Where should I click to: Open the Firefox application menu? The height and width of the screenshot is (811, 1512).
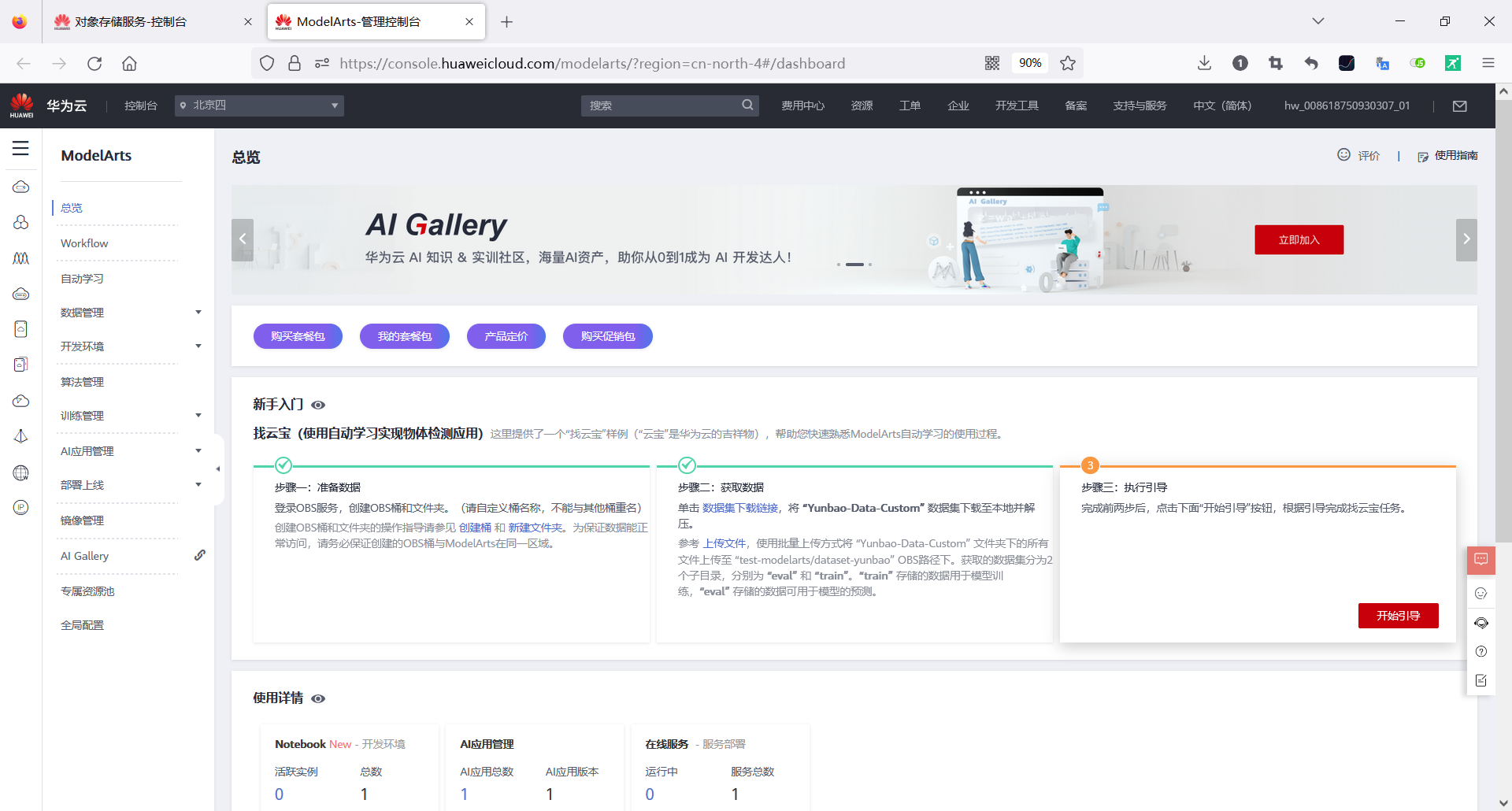(1488, 63)
